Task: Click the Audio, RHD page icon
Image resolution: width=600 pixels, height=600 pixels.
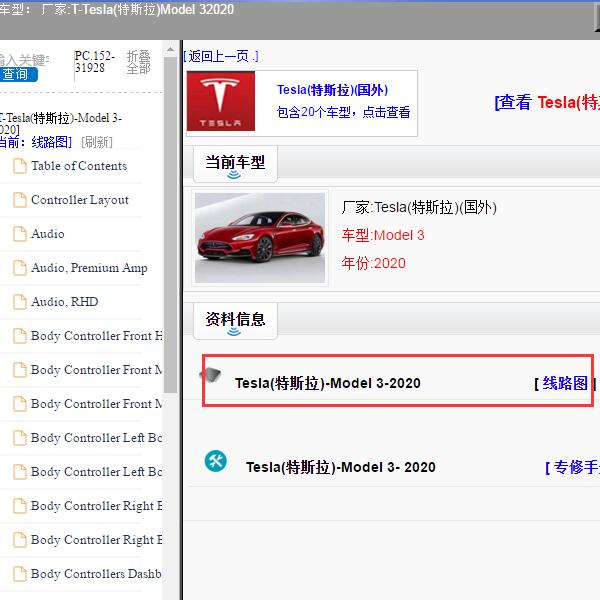Action: tap(20, 302)
